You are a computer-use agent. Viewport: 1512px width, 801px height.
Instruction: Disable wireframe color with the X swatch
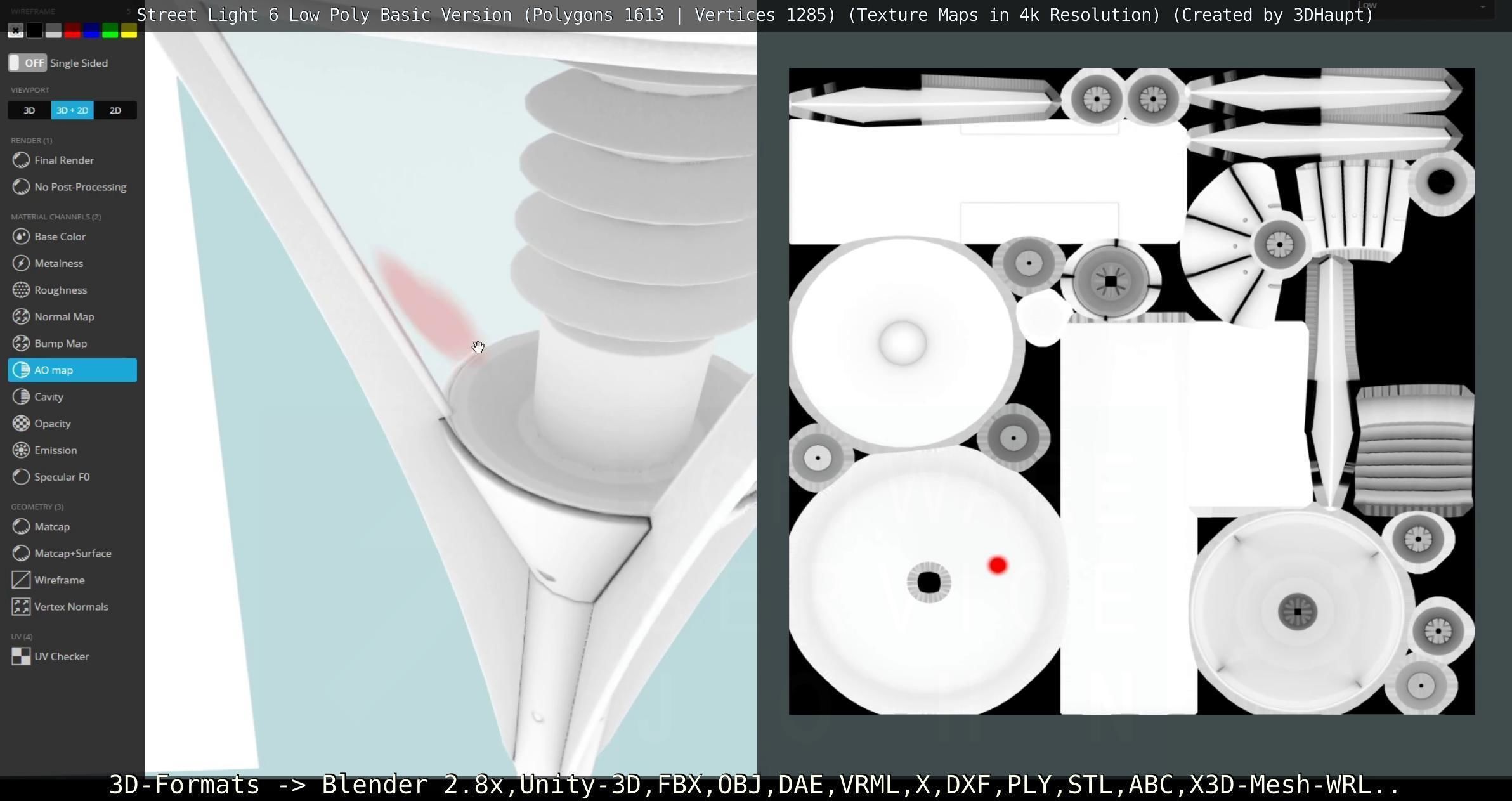[x=16, y=30]
